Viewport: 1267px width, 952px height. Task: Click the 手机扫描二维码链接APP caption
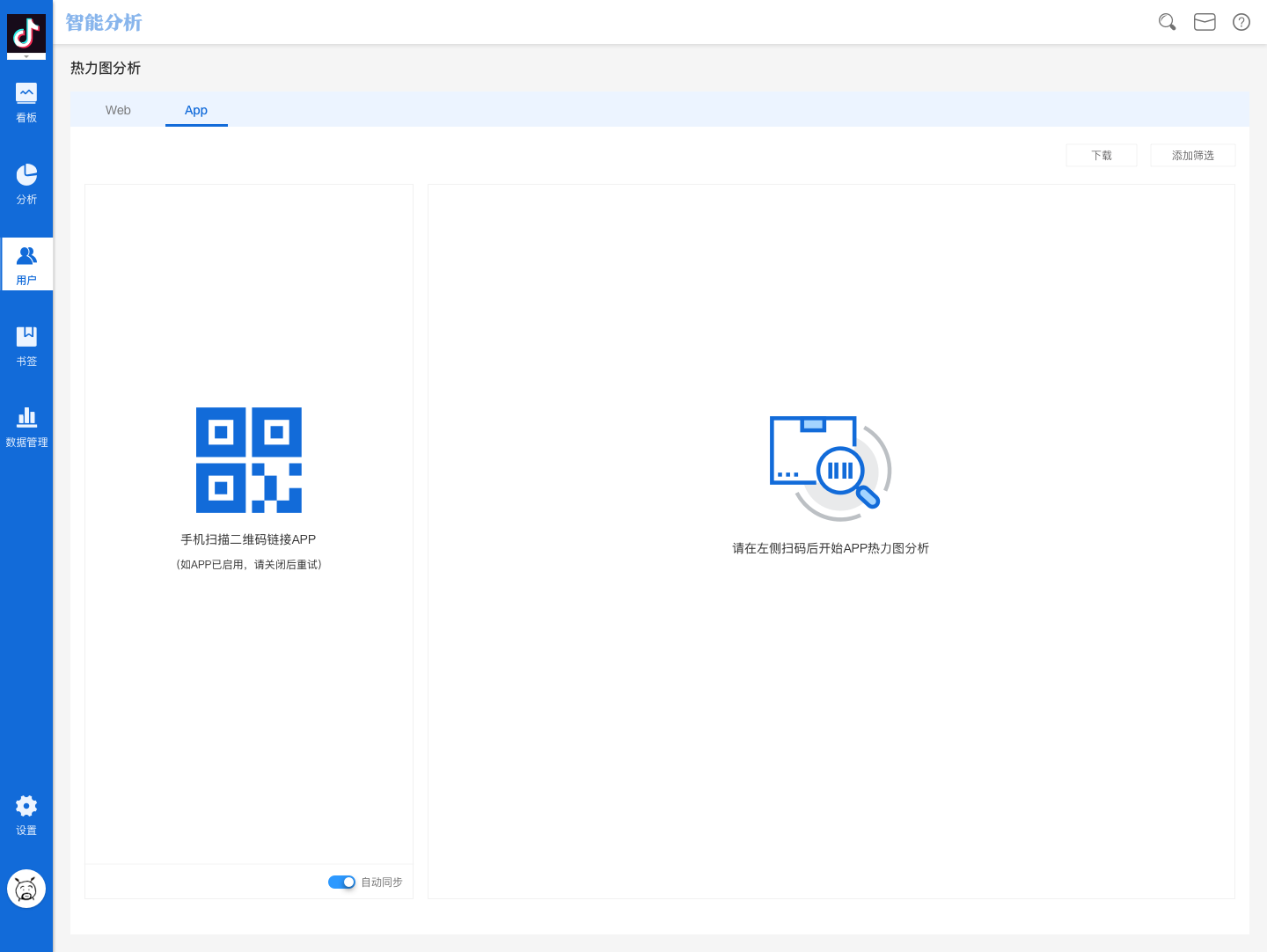tap(248, 539)
